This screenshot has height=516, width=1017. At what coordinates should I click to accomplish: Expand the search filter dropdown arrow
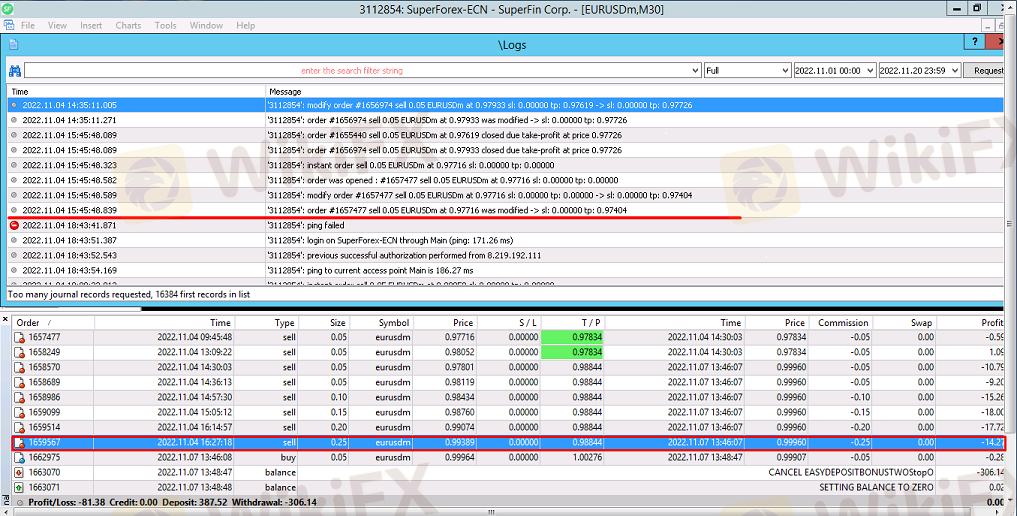[x=695, y=70]
